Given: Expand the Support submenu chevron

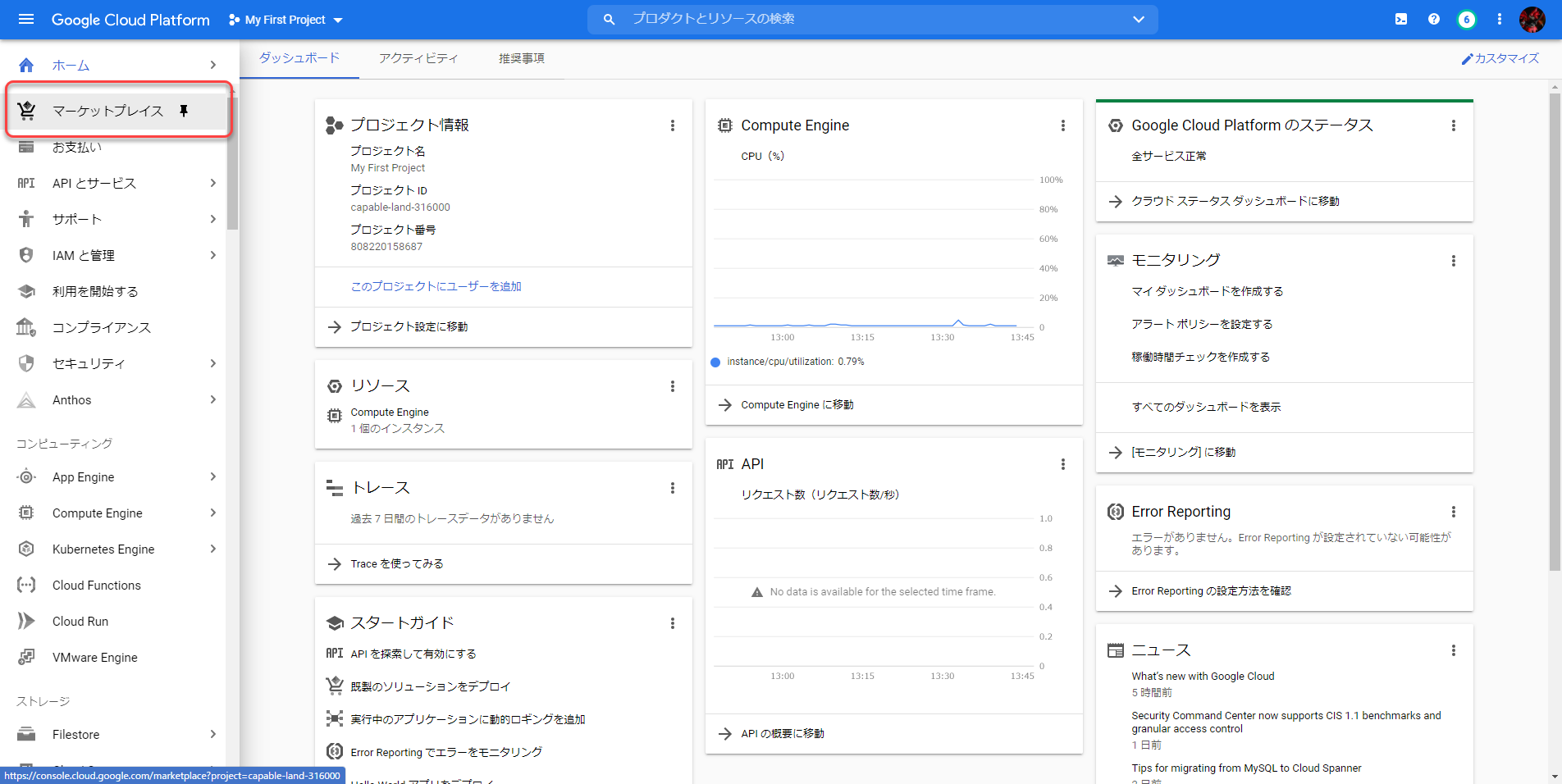Looking at the screenshot, I should tap(213, 219).
